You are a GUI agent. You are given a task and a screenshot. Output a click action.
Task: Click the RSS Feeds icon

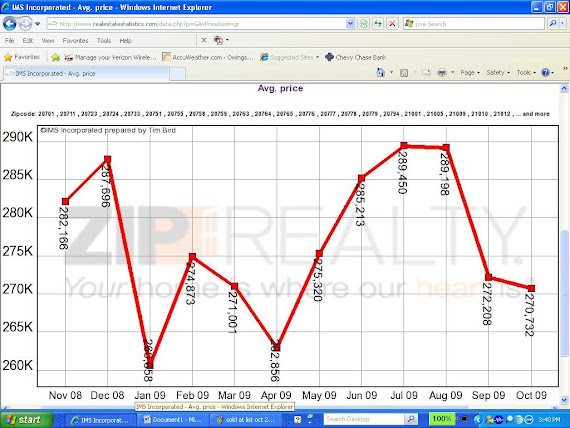click(x=404, y=73)
